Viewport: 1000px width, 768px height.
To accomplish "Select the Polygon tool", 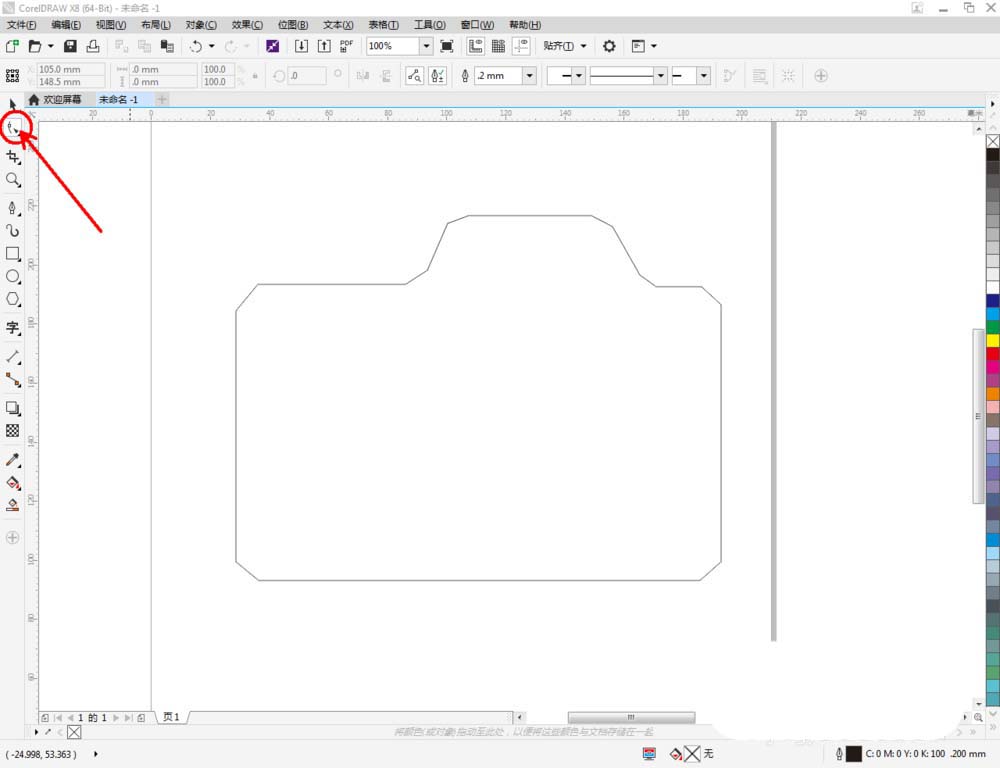I will click(x=13, y=299).
